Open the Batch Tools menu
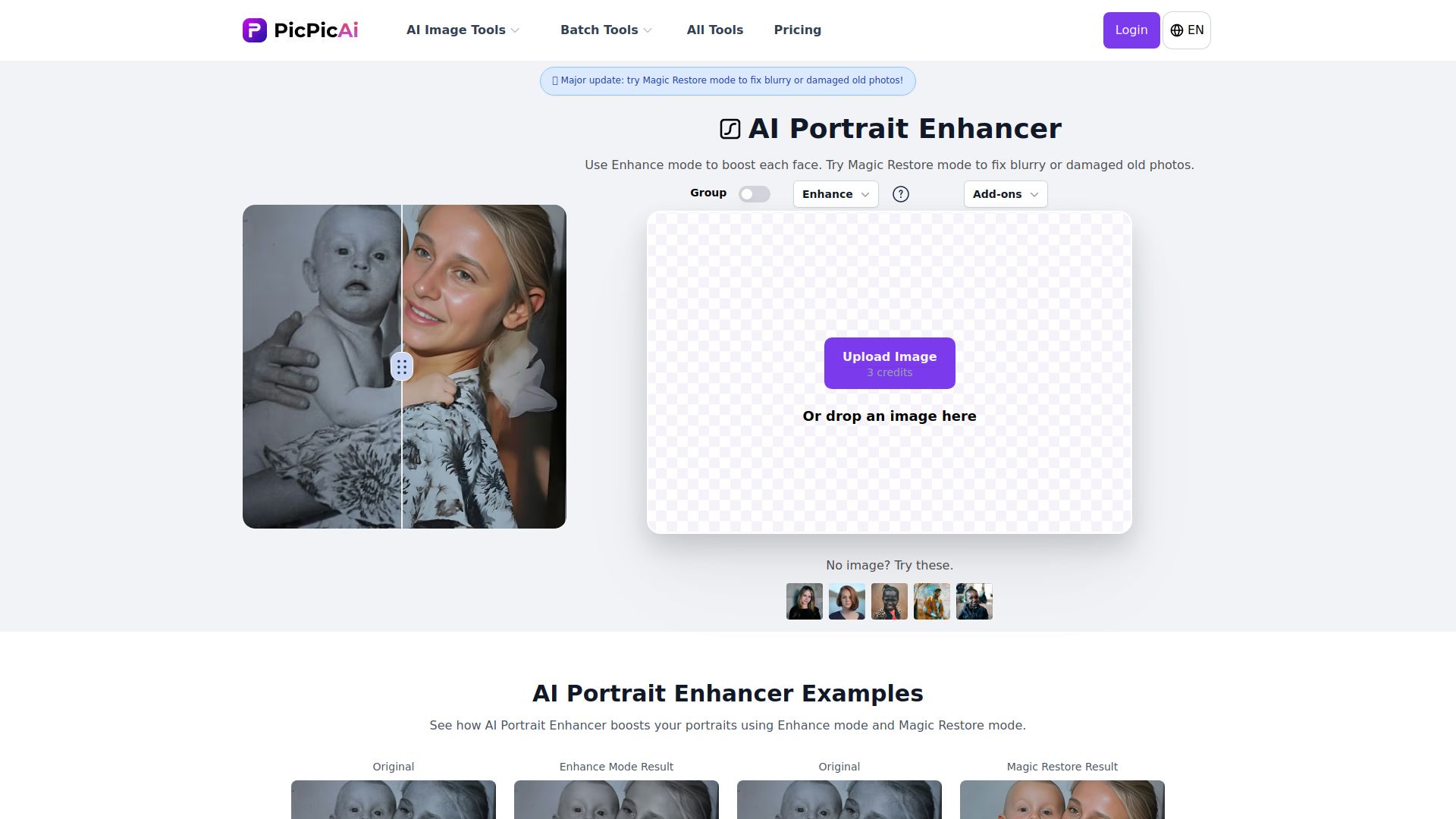Image resolution: width=1456 pixels, height=819 pixels. (x=606, y=30)
